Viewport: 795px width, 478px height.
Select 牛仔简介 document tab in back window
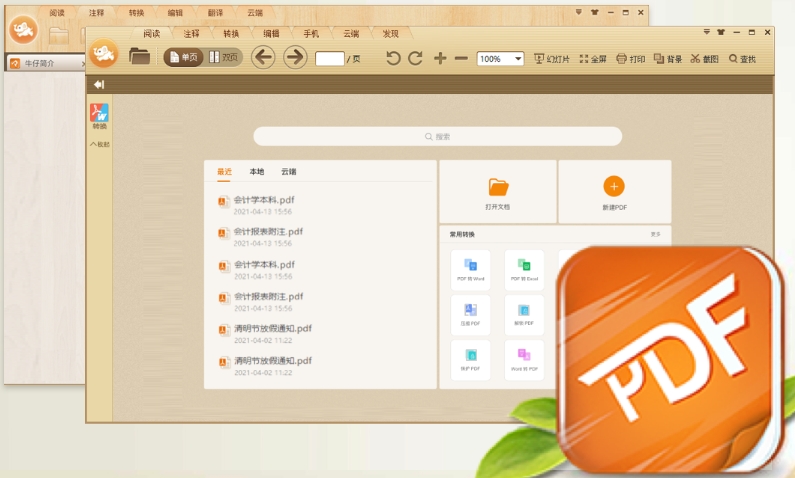(45, 63)
